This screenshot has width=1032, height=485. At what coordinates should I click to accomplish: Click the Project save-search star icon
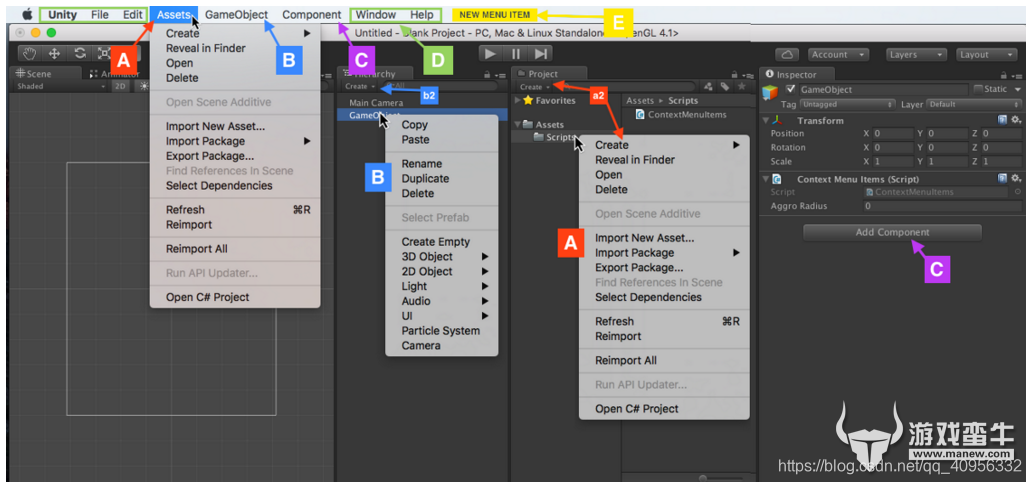741,86
